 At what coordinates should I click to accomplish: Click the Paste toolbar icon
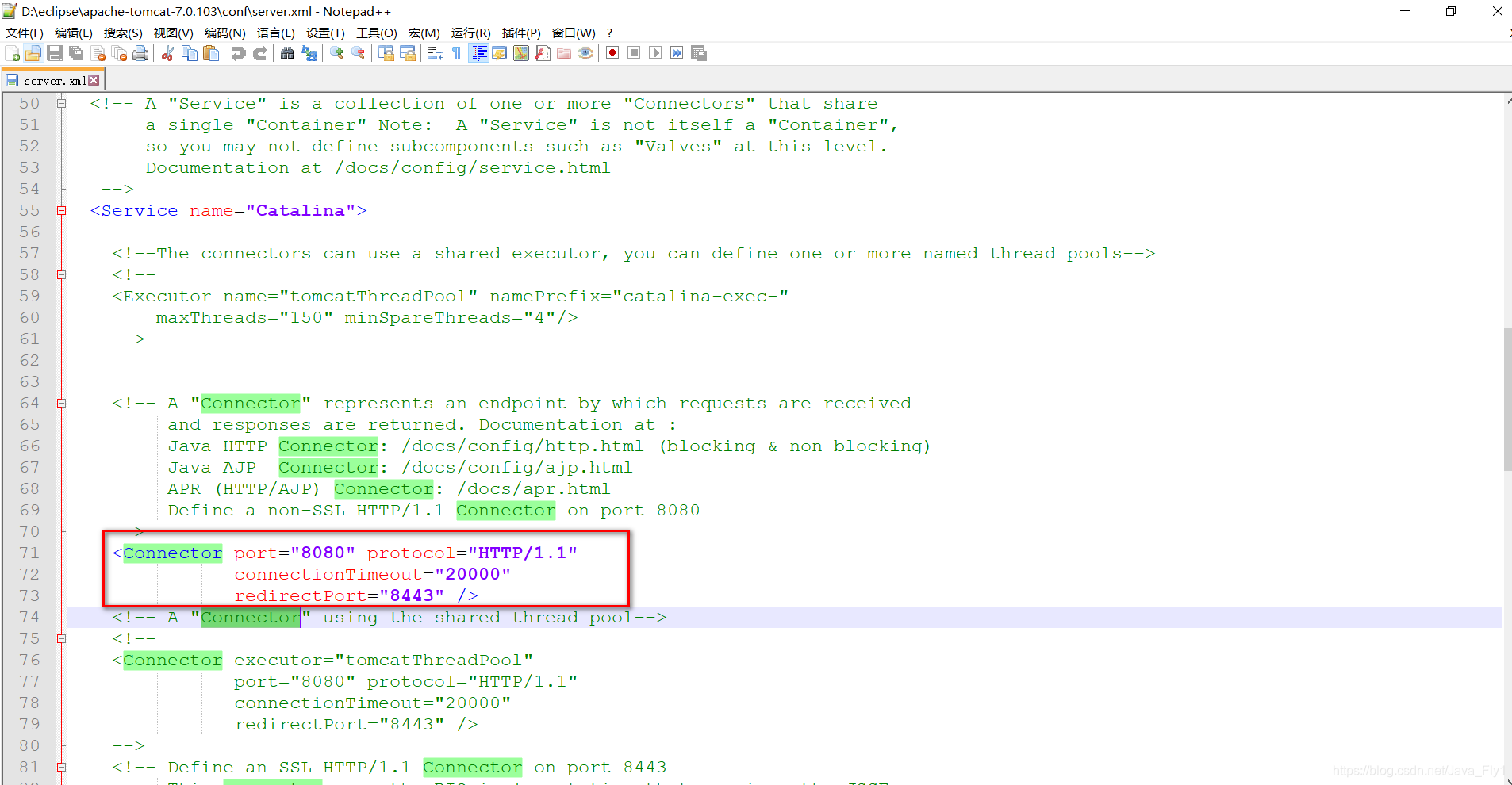[x=211, y=53]
